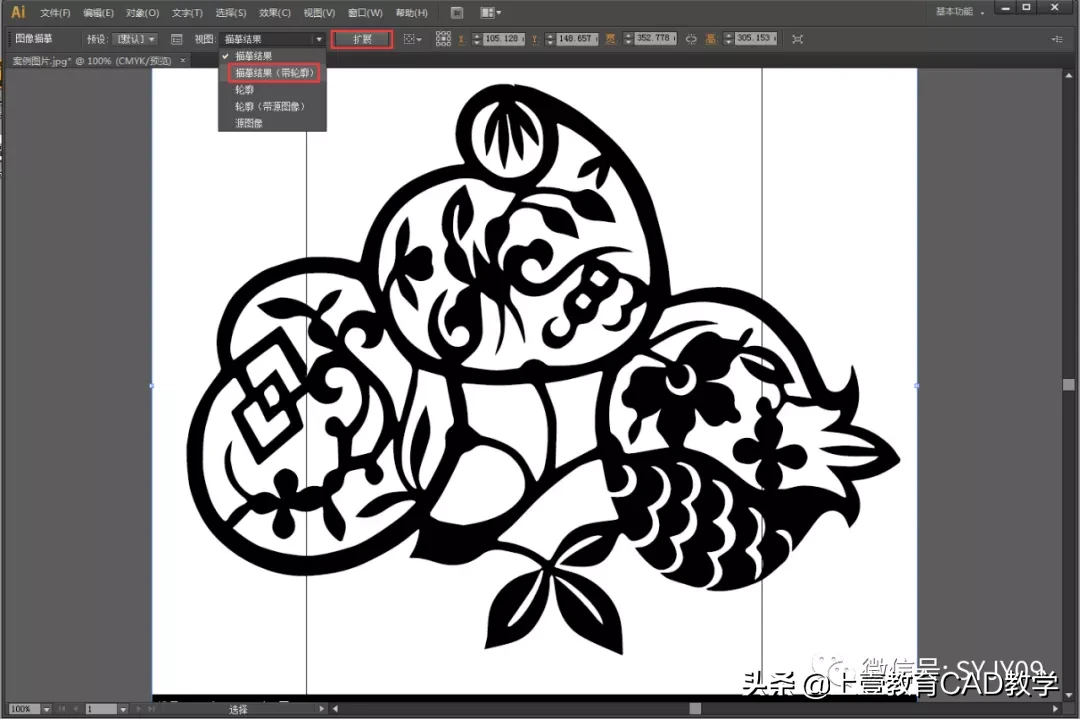This screenshot has width=1080, height=719.
Task: Click the width stepper arrows
Action: (x=628, y=39)
